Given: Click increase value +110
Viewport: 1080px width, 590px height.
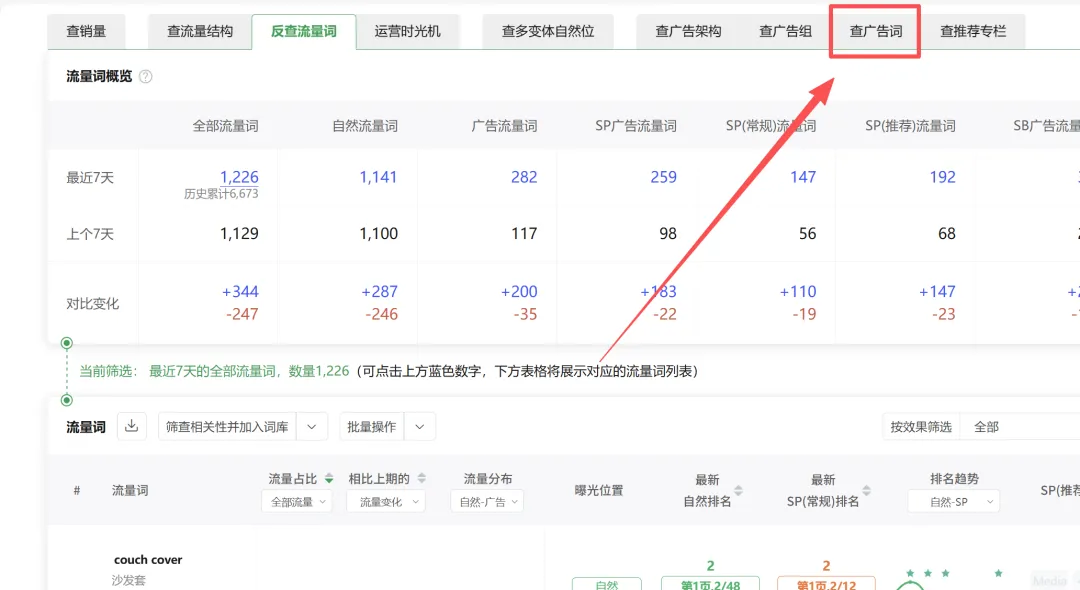Looking at the screenshot, I should pos(798,292).
